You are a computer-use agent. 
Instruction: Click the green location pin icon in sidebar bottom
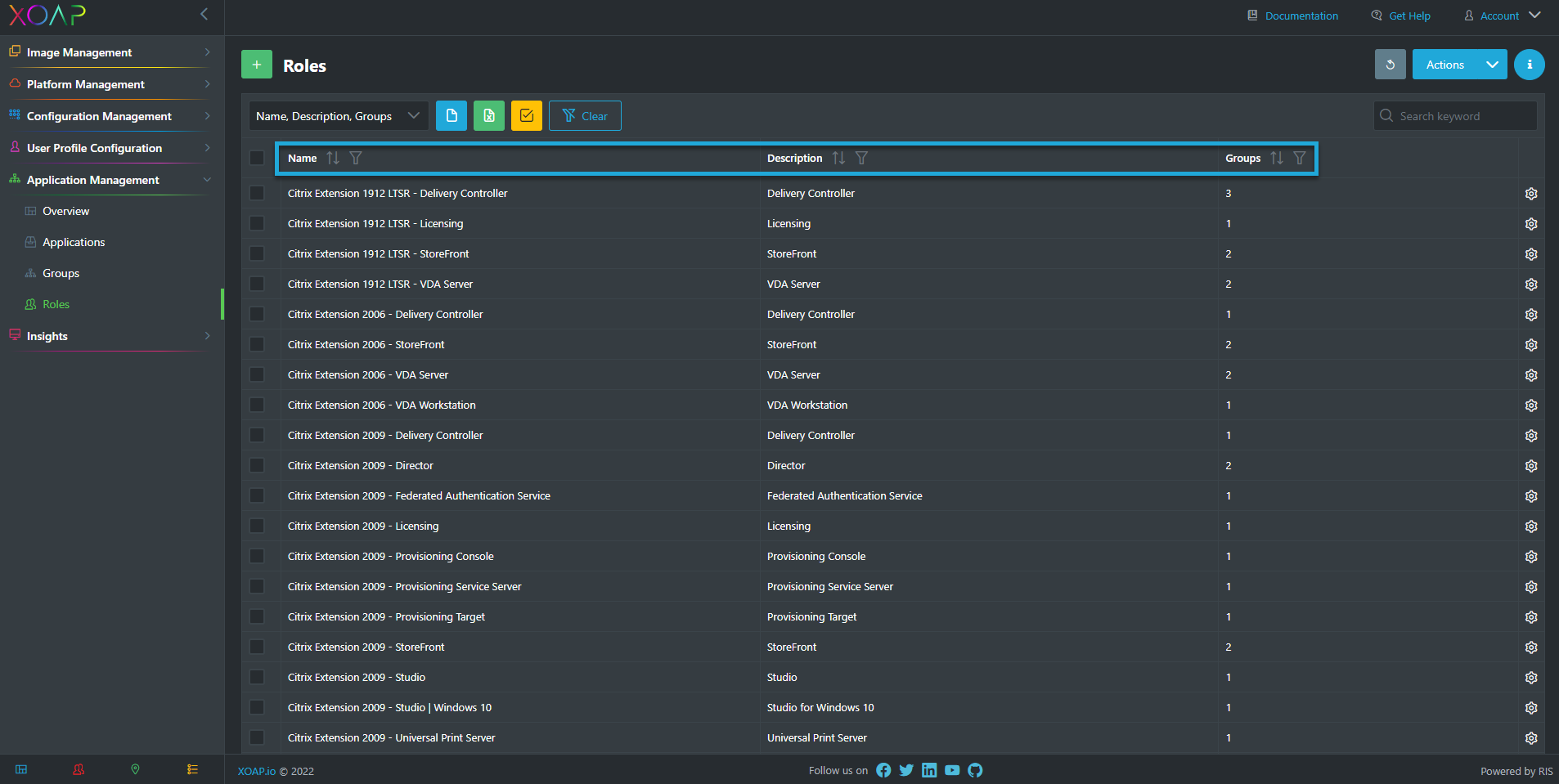[135, 769]
